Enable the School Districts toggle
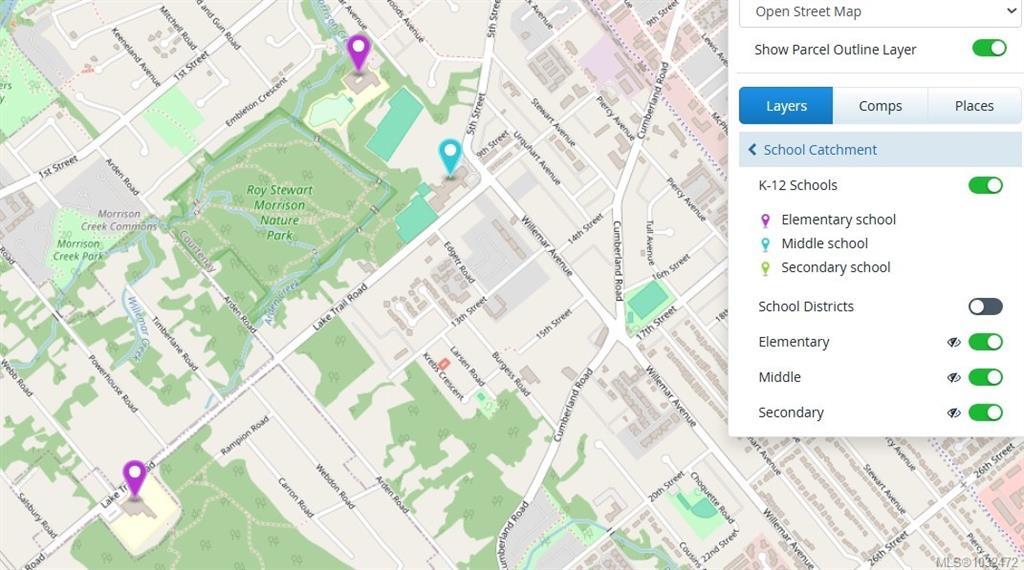The image size is (1024, 570). point(985,306)
